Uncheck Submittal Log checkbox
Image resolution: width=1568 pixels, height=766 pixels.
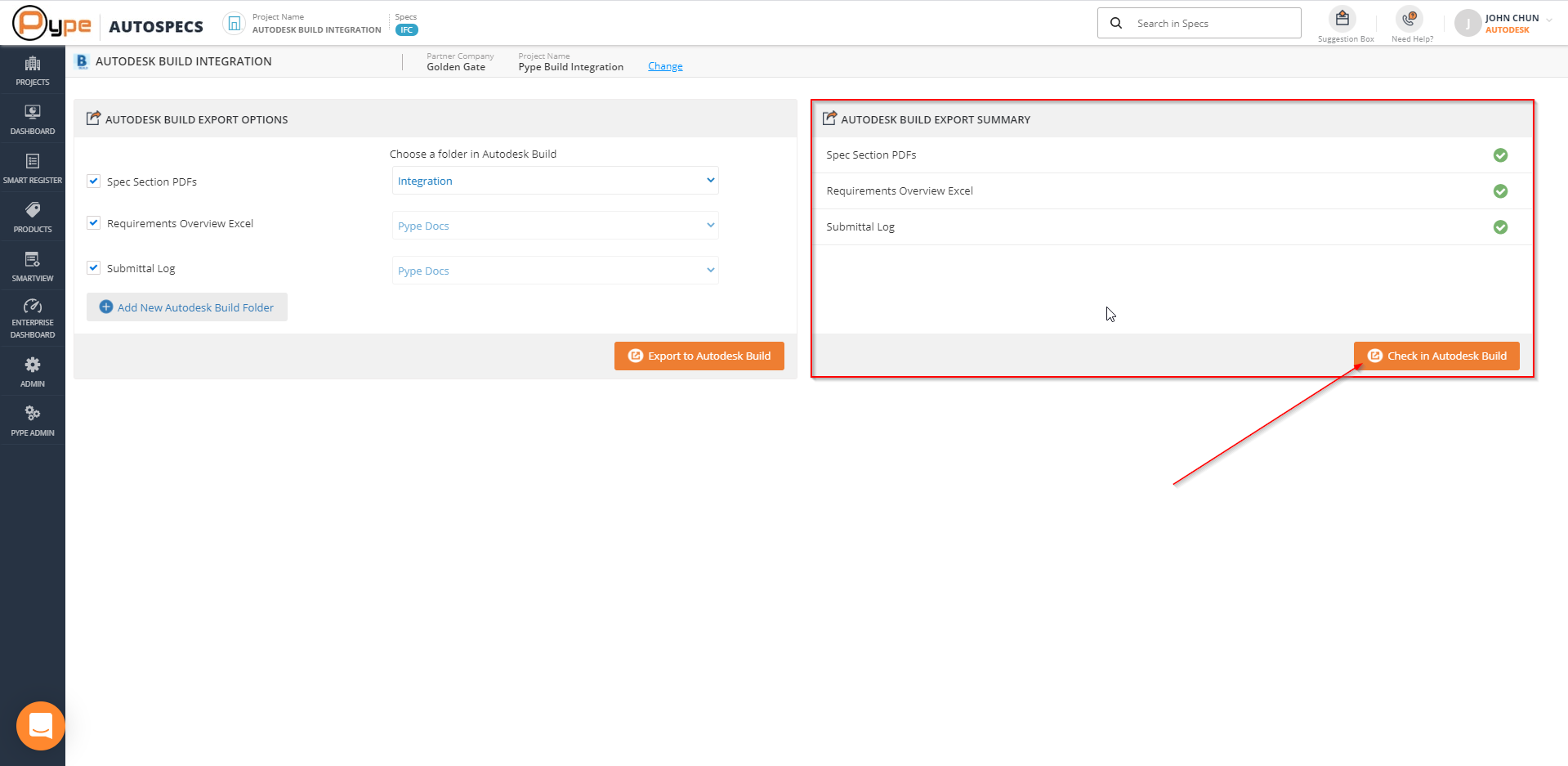(x=94, y=267)
